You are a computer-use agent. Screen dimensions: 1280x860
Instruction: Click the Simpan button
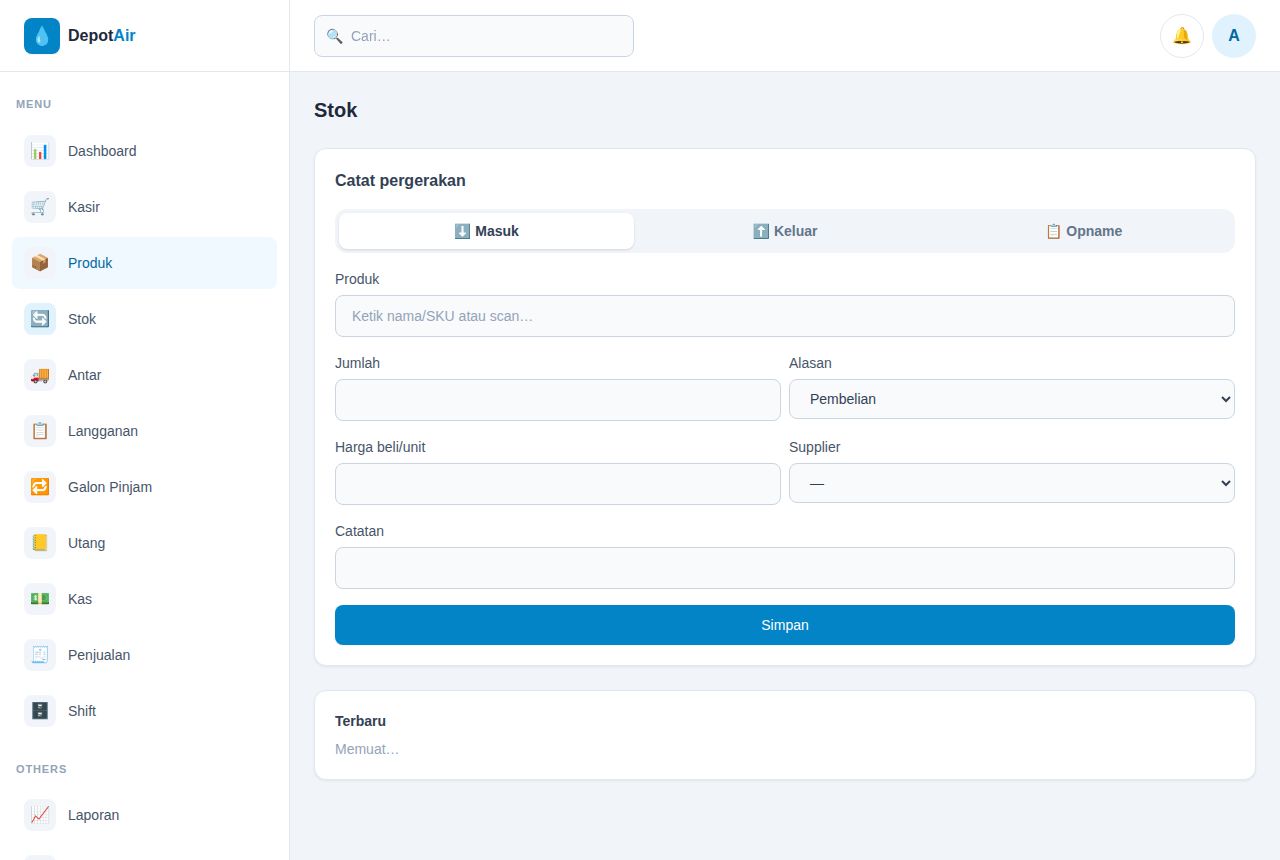coord(785,625)
